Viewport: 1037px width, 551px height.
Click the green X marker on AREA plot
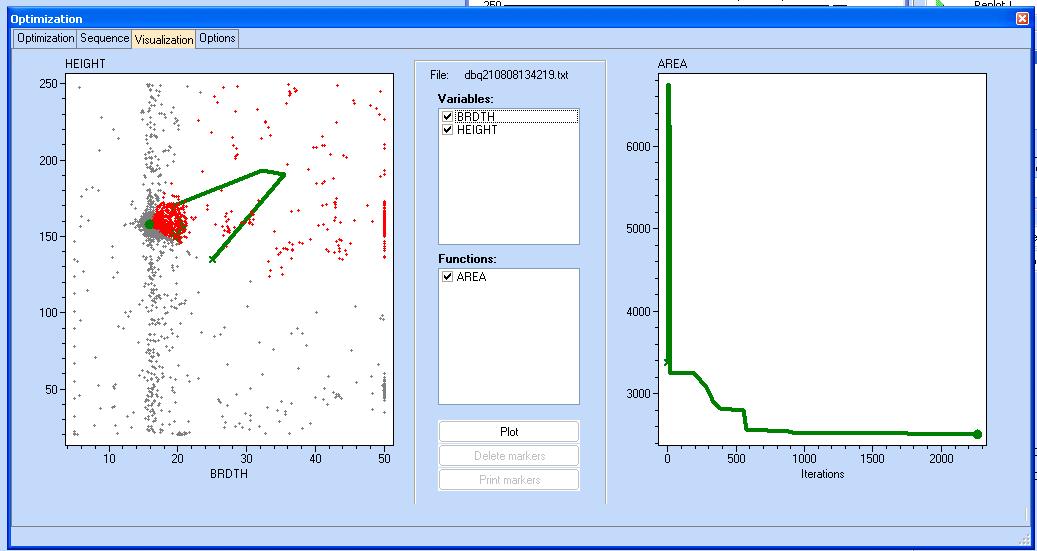pos(667,362)
